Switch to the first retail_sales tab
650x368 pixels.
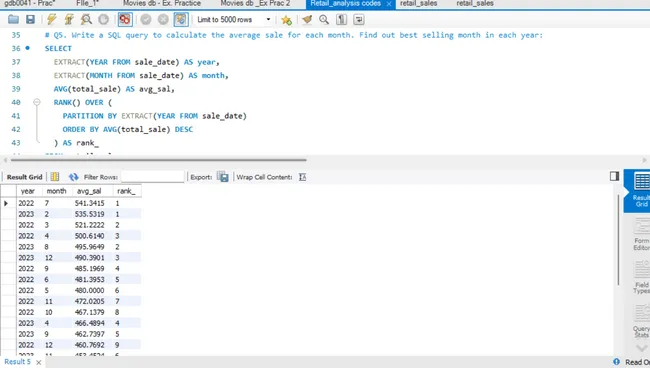coord(418,3)
